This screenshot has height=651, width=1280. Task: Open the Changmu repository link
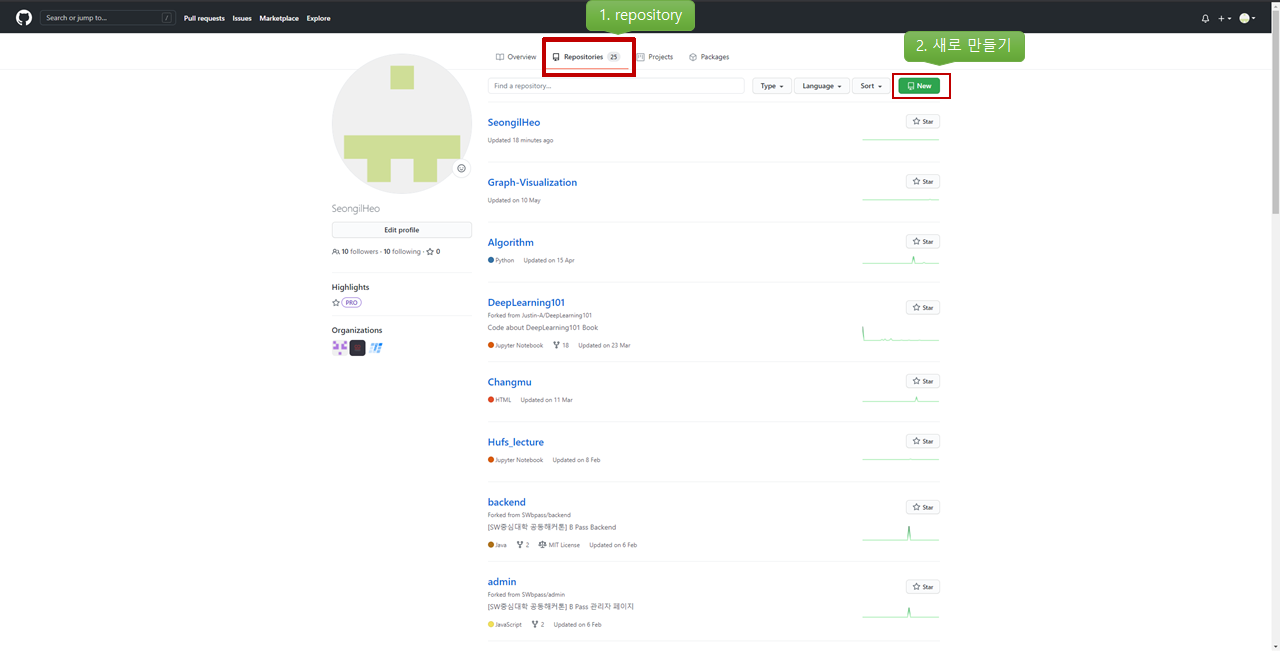pyautogui.click(x=510, y=382)
